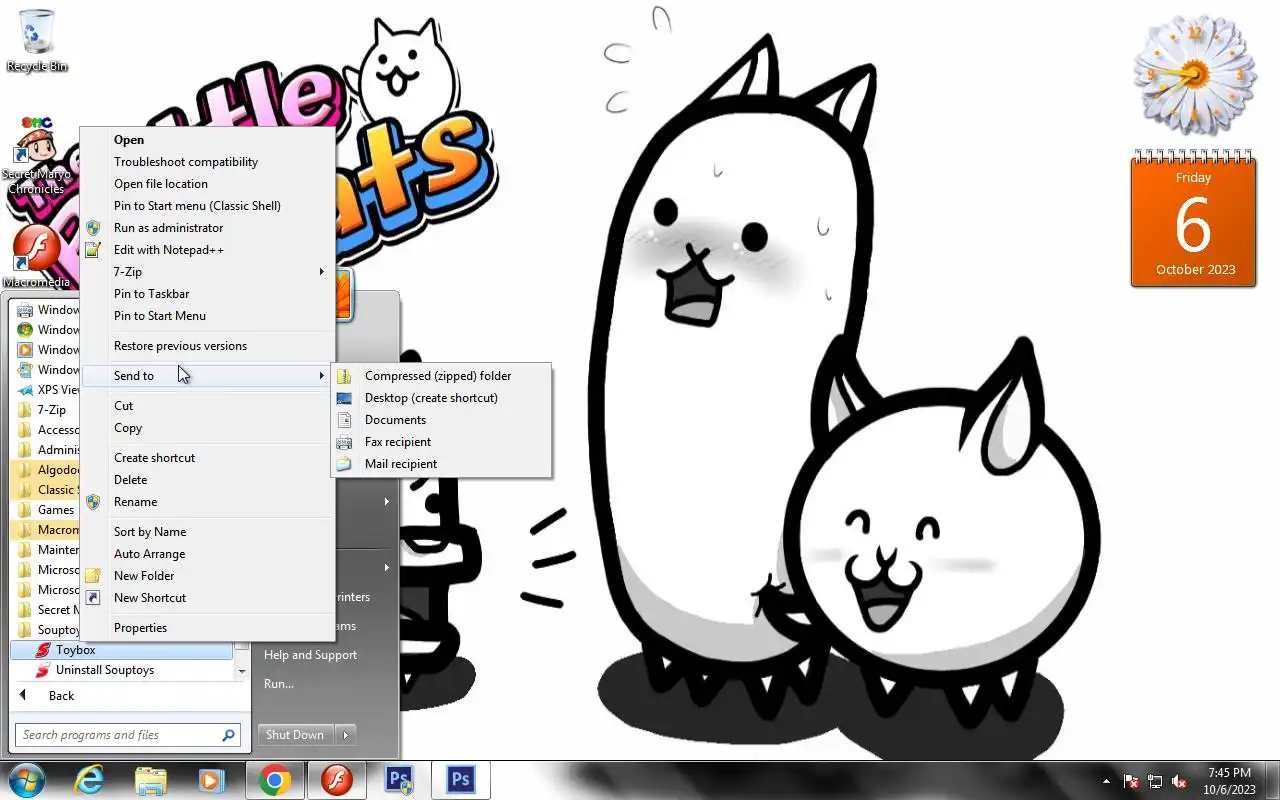Screen dimensions: 1280x800
Task: Click the Action Center flag tray icon
Action: pyautogui.click(x=1131, y=781)
